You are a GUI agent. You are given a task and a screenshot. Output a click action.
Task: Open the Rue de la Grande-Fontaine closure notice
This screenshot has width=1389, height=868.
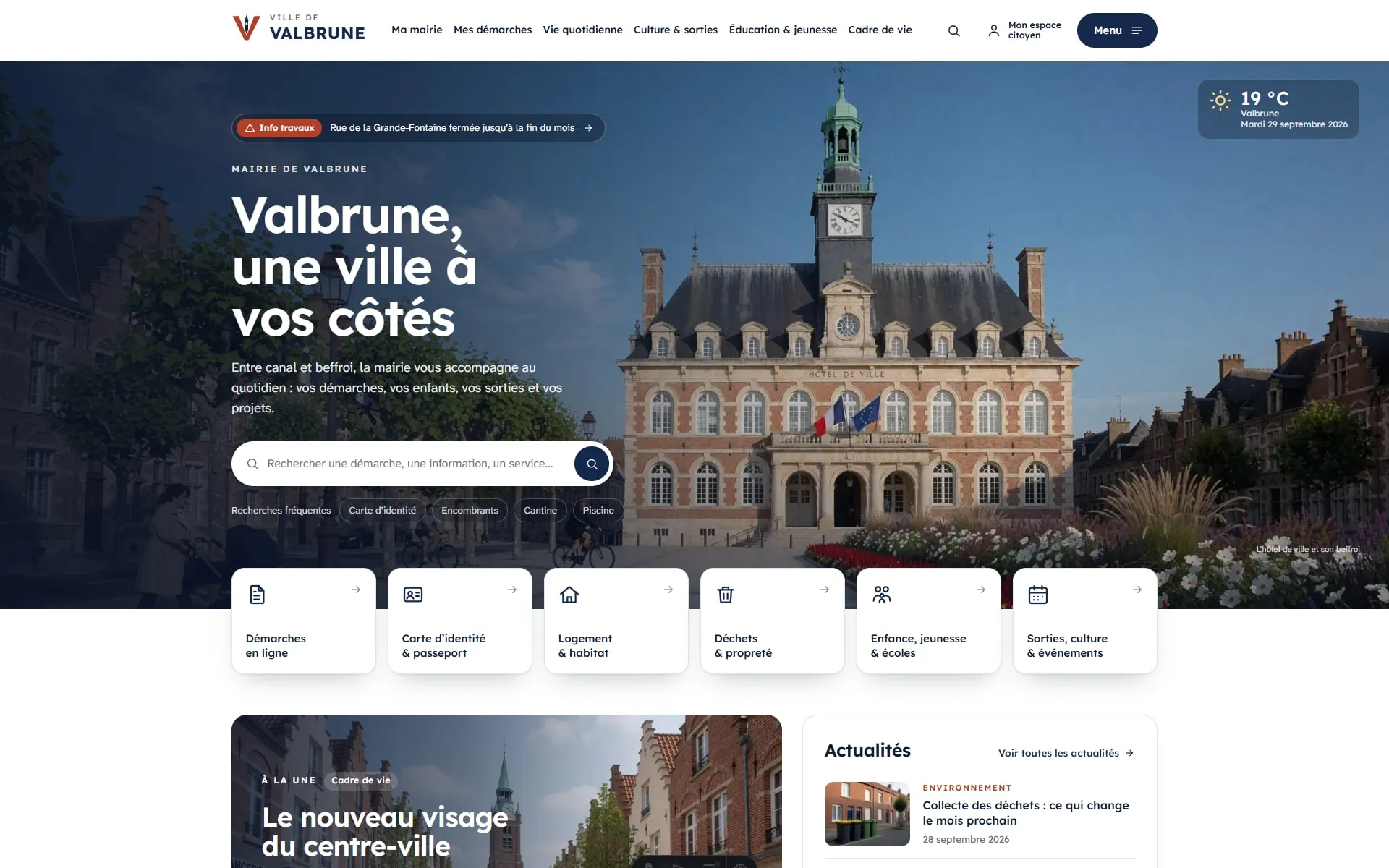(452, 128)
